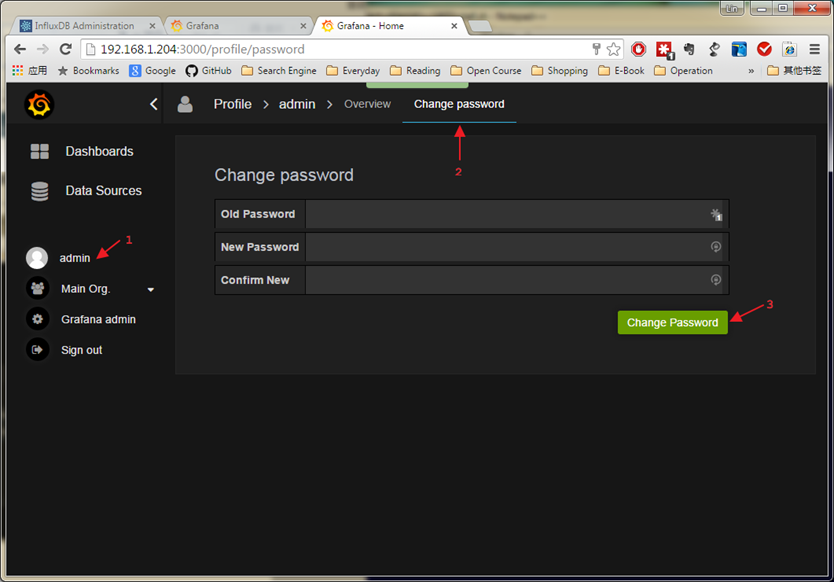Click the Sign out icon

tap(37, 350)
